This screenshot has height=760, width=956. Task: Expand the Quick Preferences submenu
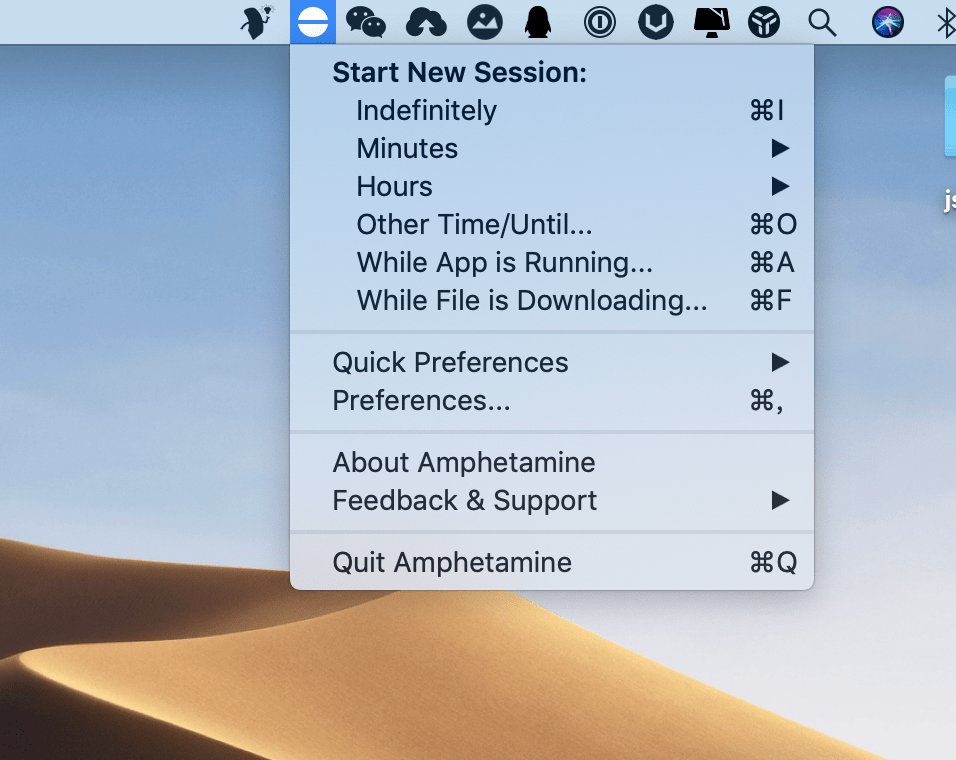[552, 362]
